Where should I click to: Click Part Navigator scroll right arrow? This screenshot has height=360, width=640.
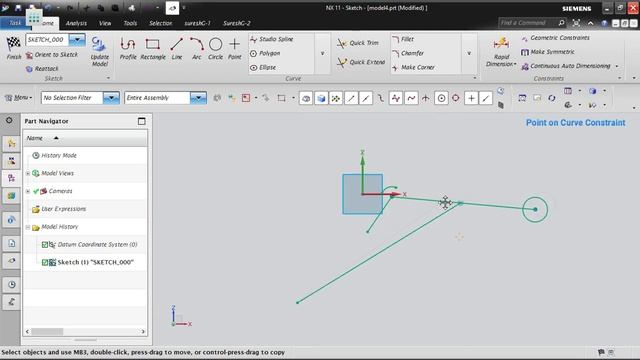[143, 331]
